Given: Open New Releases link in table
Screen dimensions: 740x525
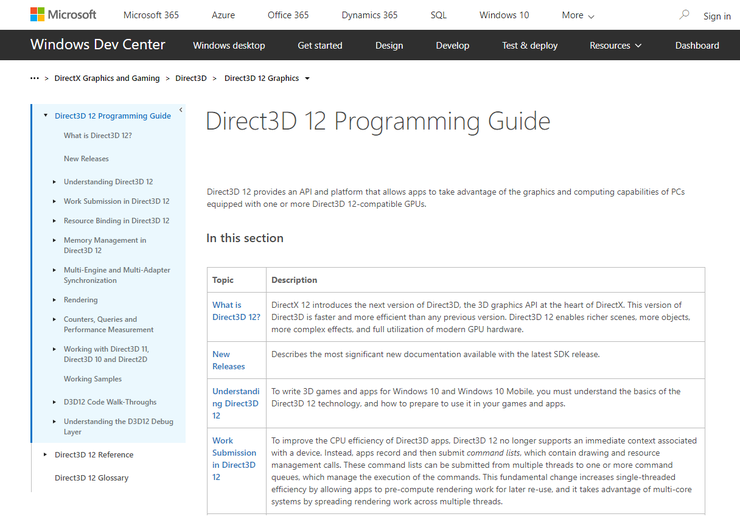Looking at the screenshot, I should (228, 360).
